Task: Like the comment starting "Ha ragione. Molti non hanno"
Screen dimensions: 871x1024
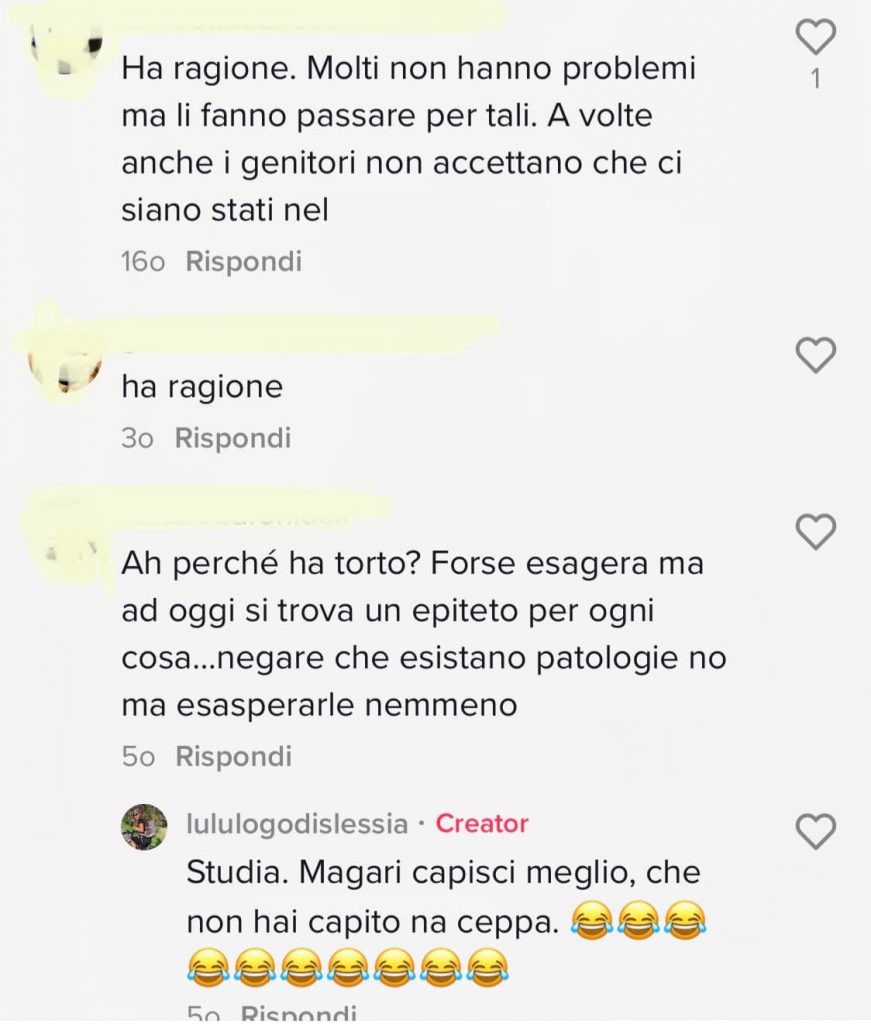Action: 816,37
